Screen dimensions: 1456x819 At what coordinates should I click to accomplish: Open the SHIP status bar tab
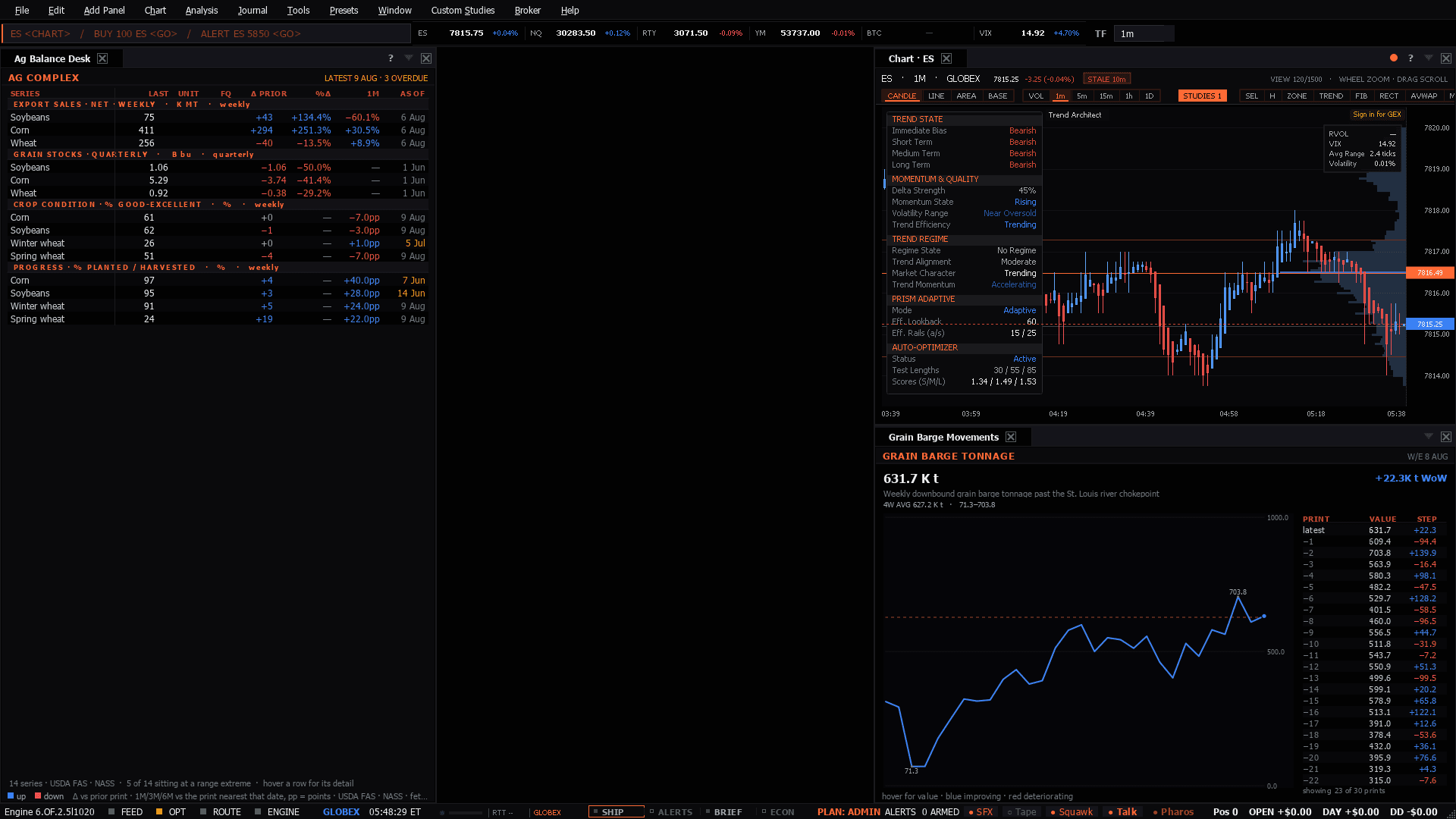tap(617, 811)
